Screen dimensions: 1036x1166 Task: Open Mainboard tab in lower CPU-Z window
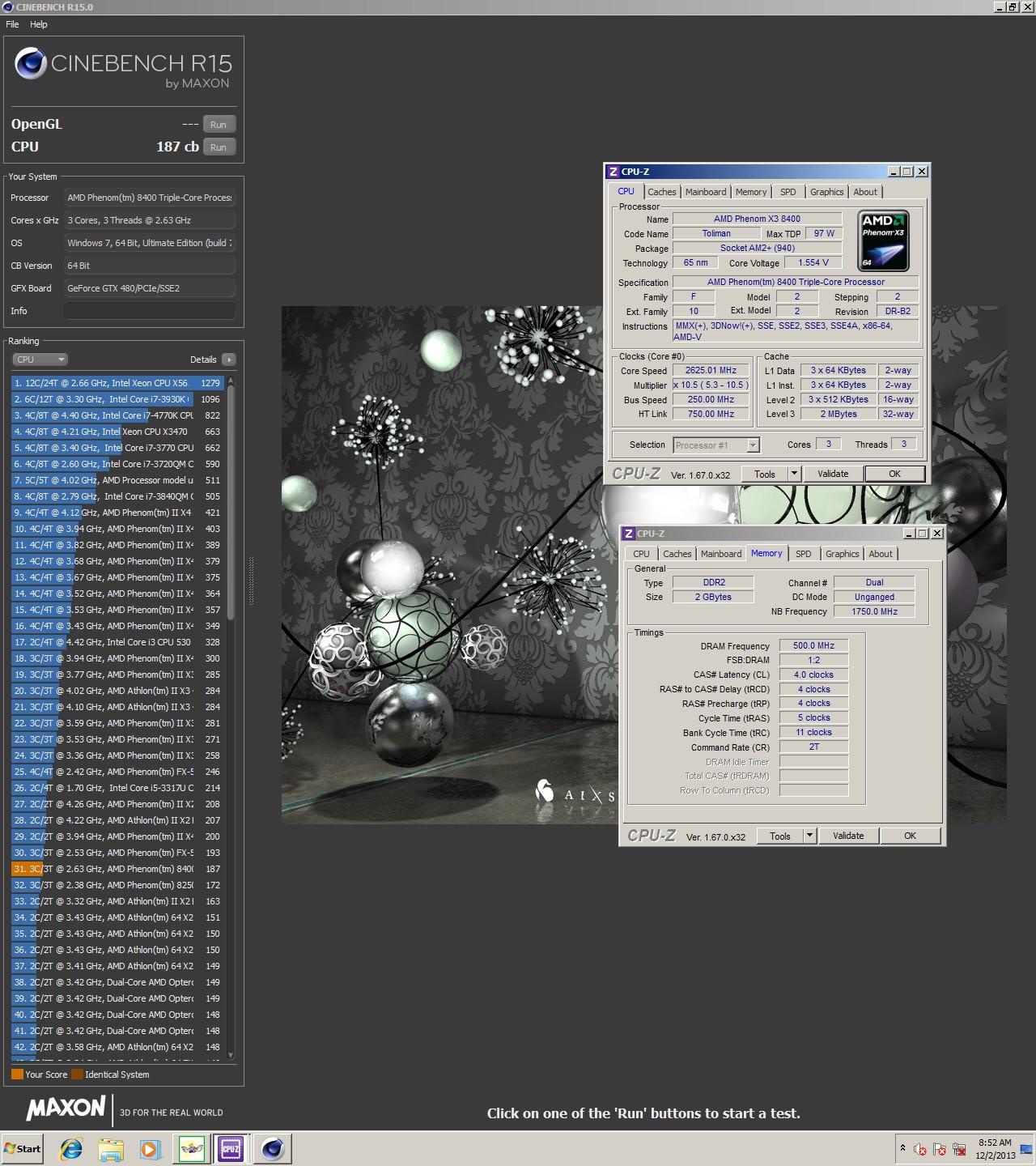[x=721, y=554]
